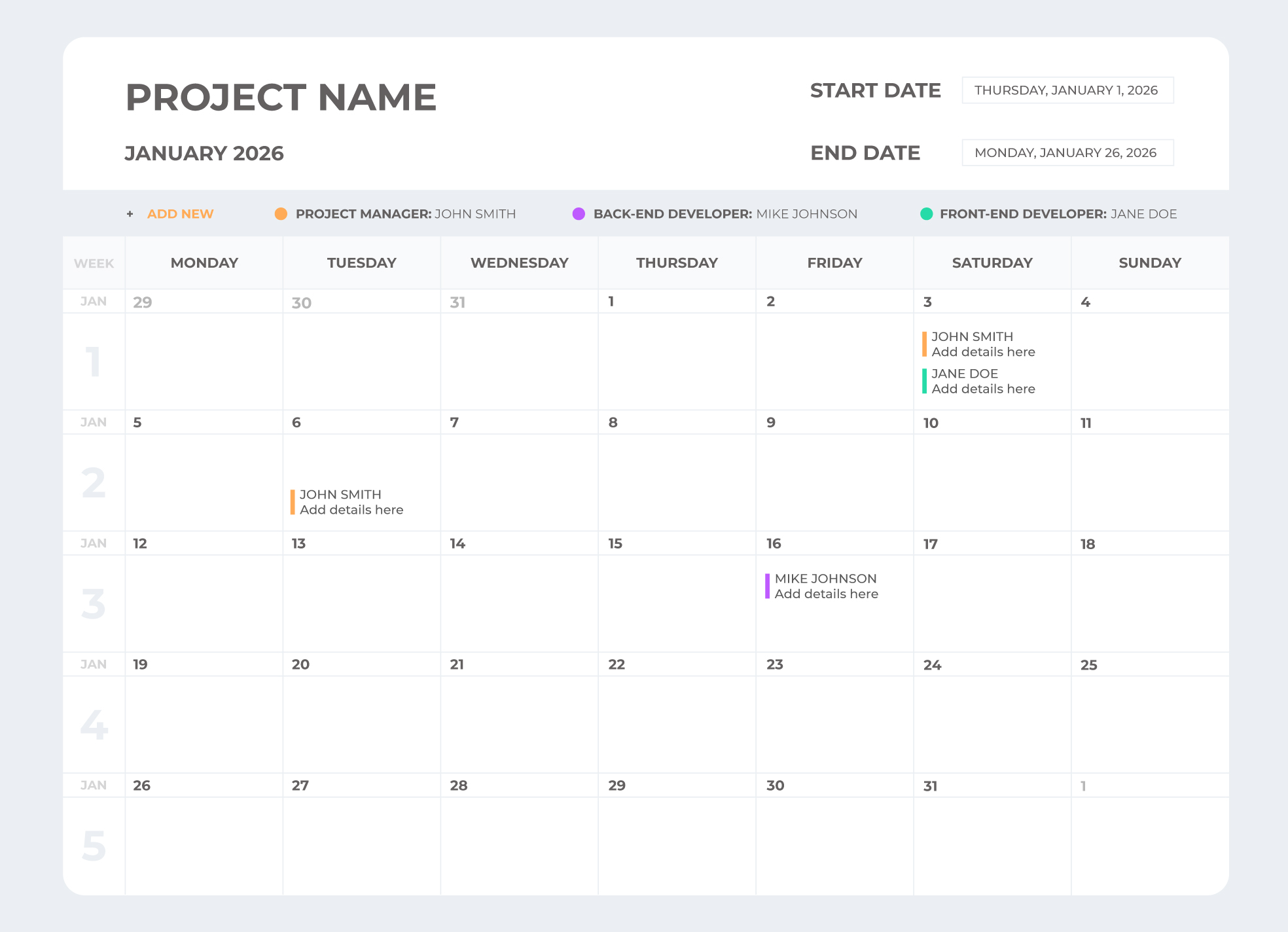Click the Start Date input field
The width and height of the screenshot is (1288, 932).
coord(1067,90)
